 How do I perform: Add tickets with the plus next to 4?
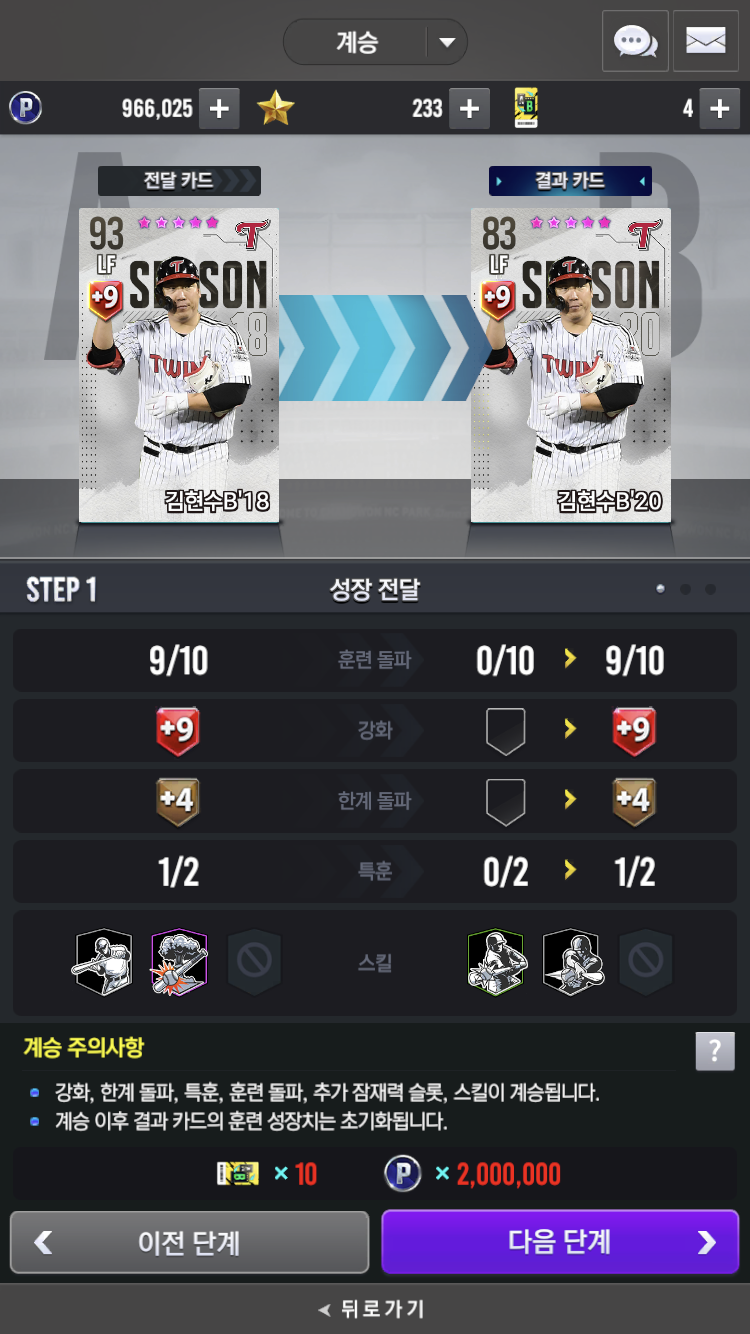point(719,109)
